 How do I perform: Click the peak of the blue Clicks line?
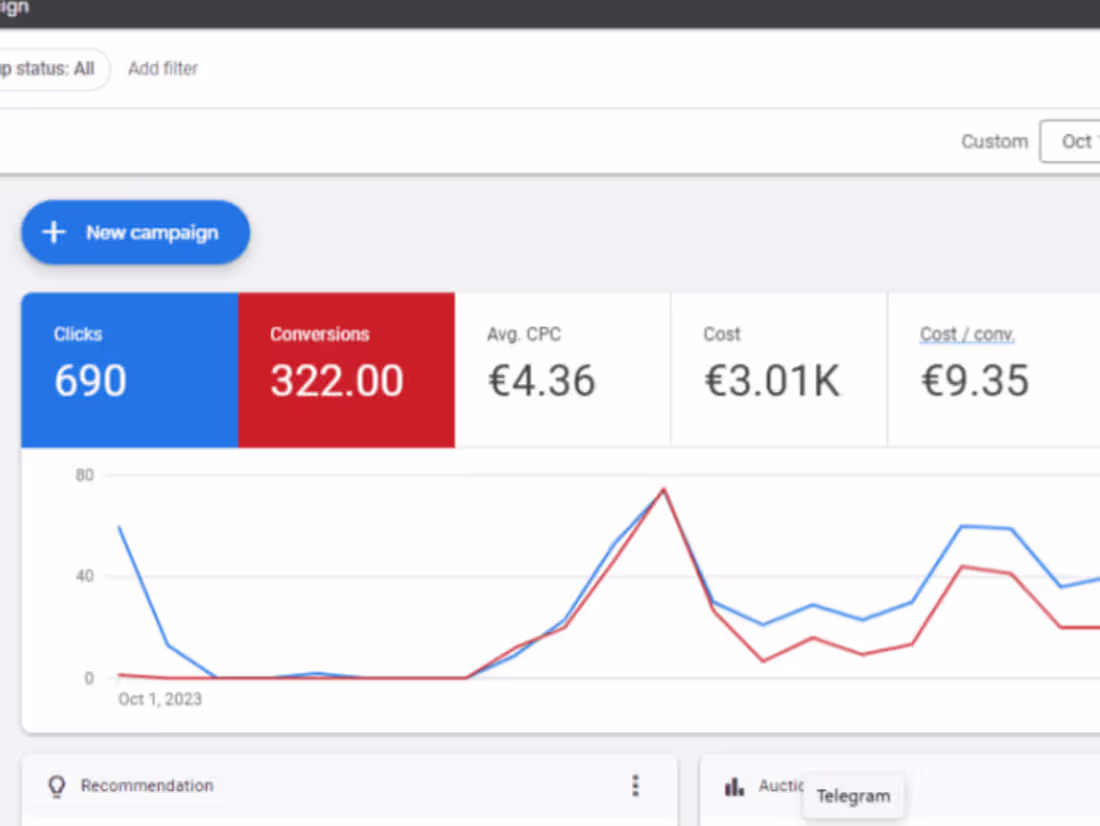coord(662,490)
